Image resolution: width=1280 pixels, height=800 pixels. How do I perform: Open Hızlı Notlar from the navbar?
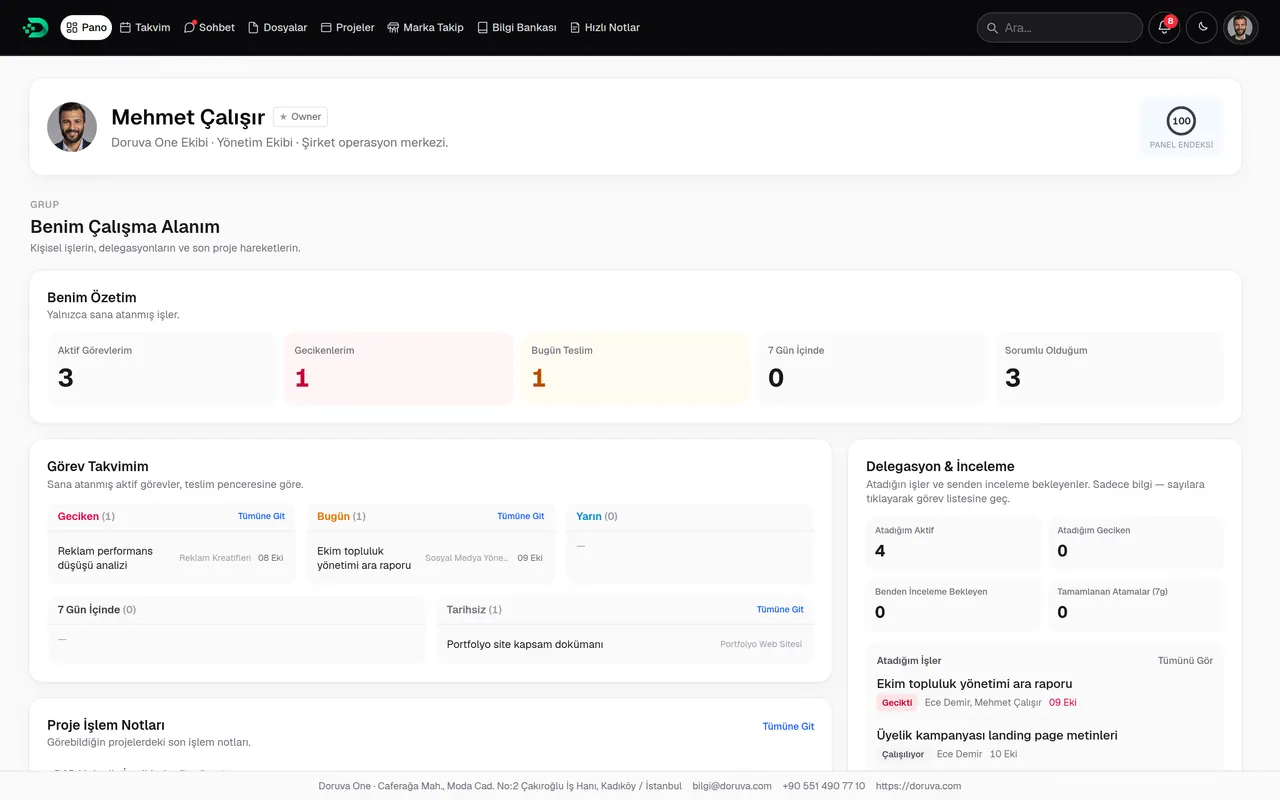tap(605, 28)
